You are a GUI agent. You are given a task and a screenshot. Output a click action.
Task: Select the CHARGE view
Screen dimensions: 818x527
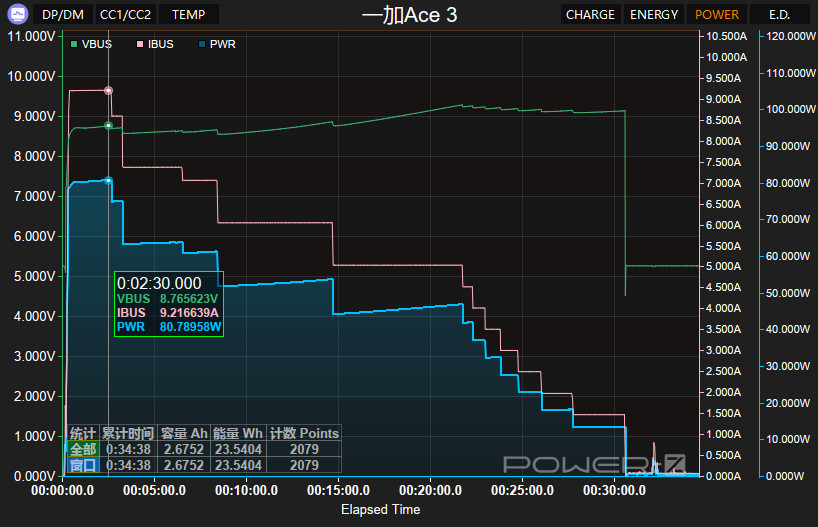590,15
